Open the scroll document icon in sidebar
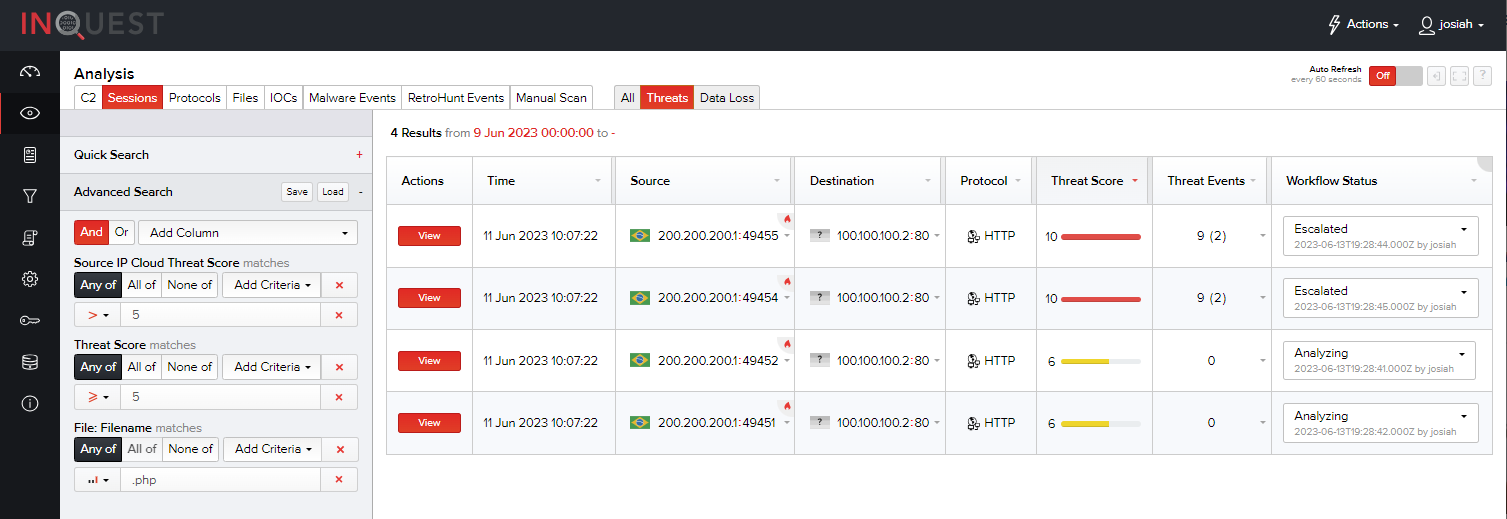This screenshot has height=519, width=1507. [29, 237]
